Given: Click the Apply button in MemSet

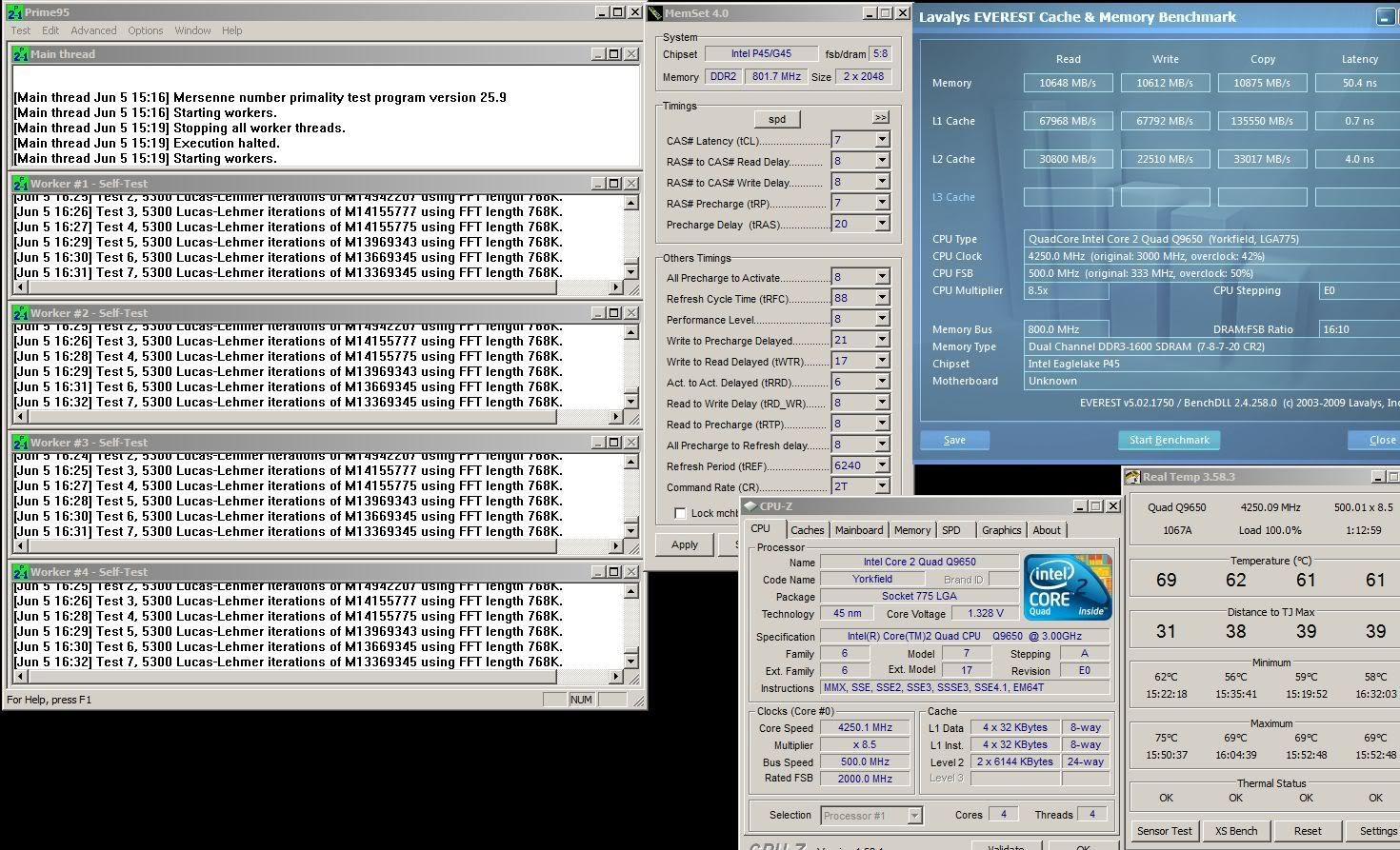Looking at the screenshot, I should [685, 544].
